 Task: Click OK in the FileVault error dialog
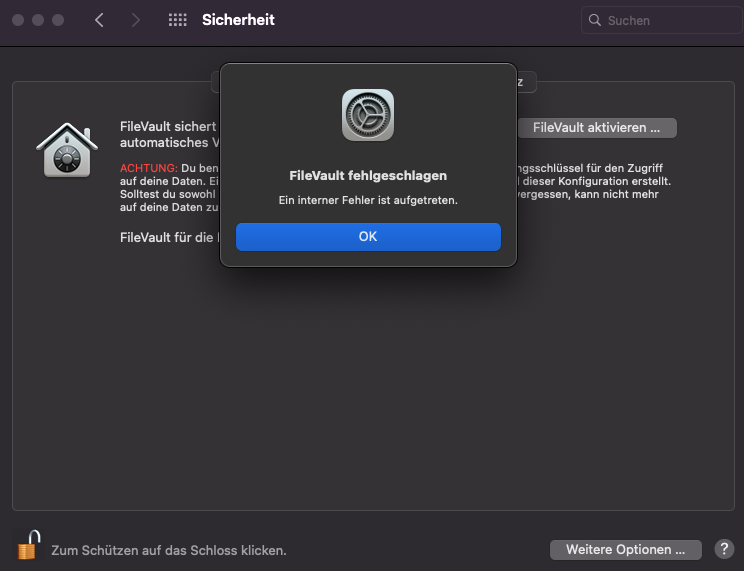(x=368, y=237)
